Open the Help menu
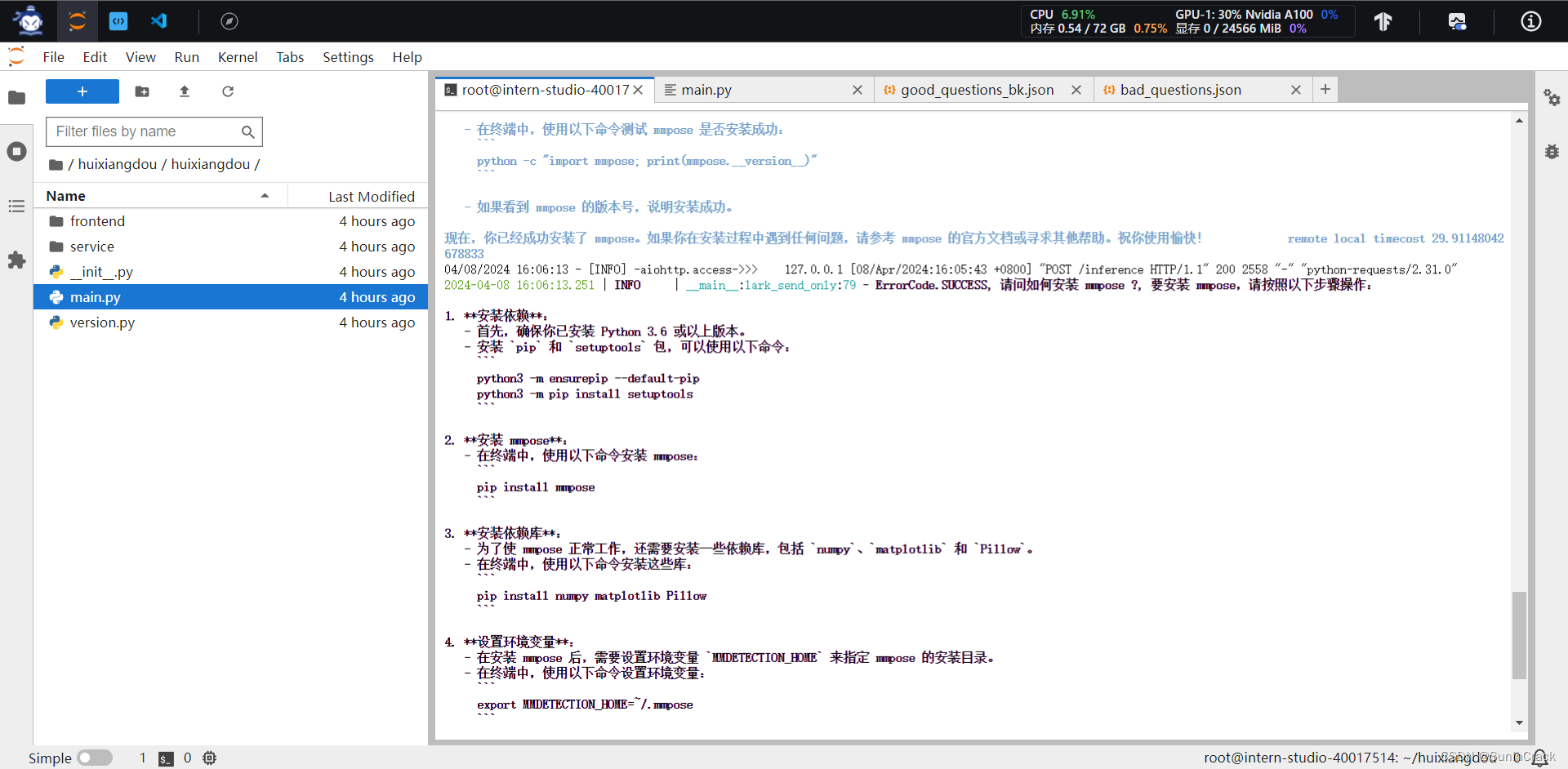 [x=407, y=57]
